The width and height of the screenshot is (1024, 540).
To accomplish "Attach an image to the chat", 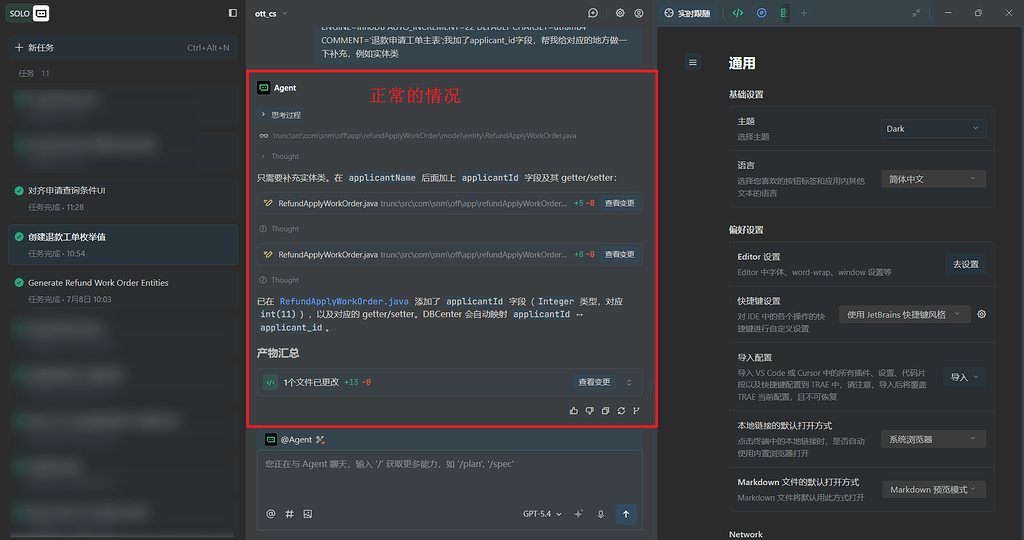I will pos(308,514).
